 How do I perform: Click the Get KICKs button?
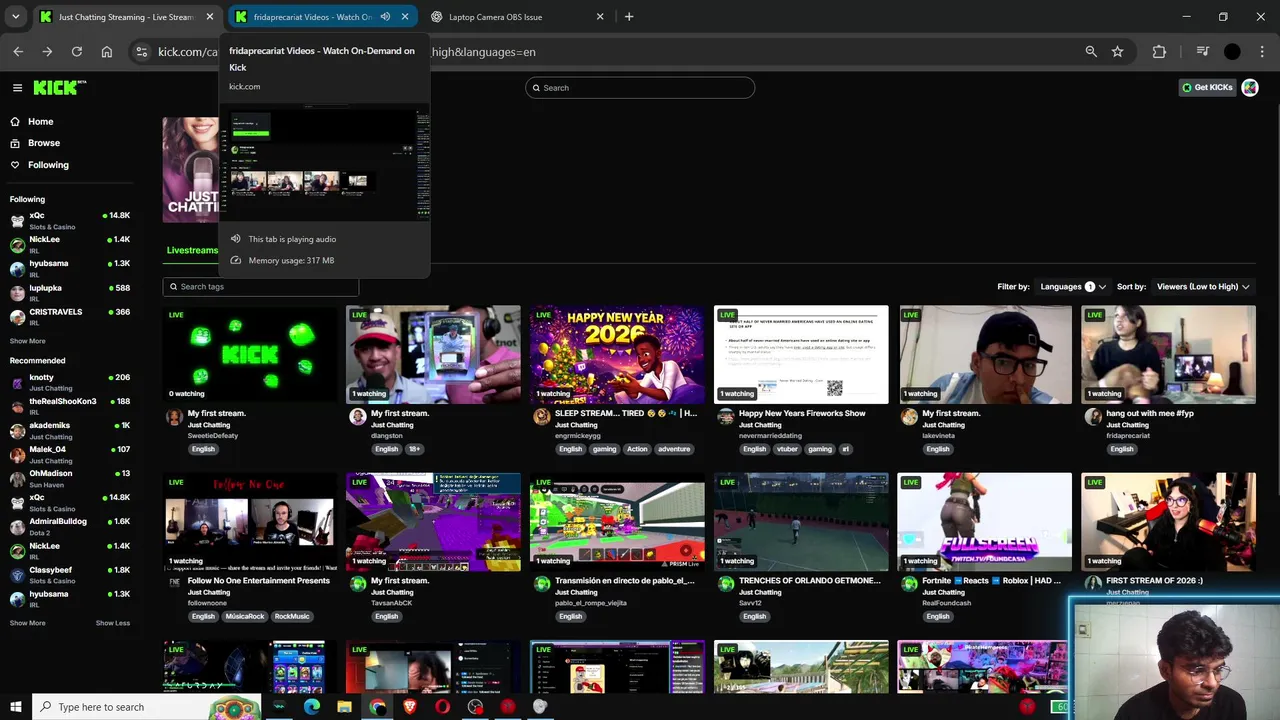(x=1207, y=88)
